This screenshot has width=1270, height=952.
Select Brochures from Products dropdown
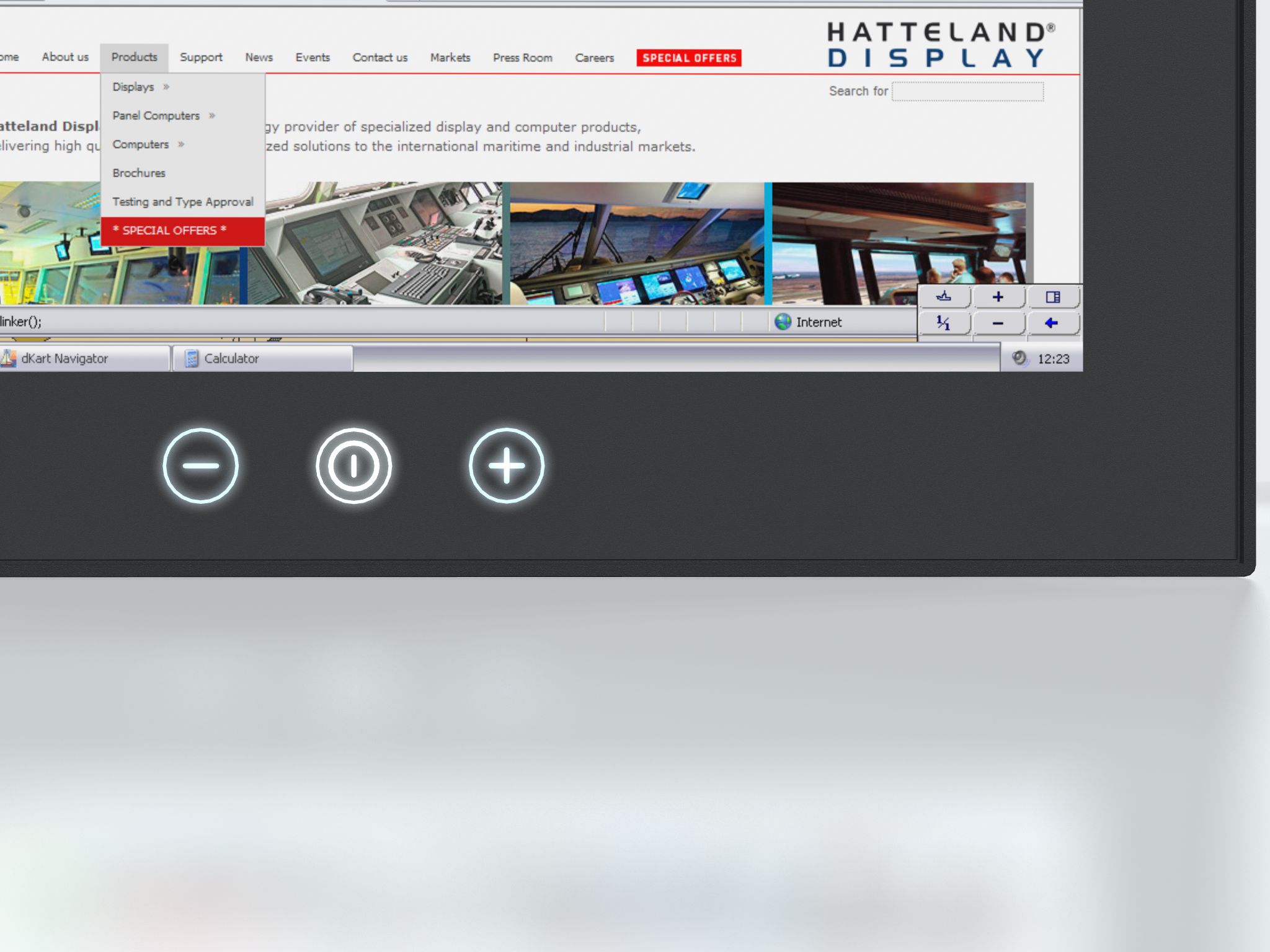[x=139, y=173]
